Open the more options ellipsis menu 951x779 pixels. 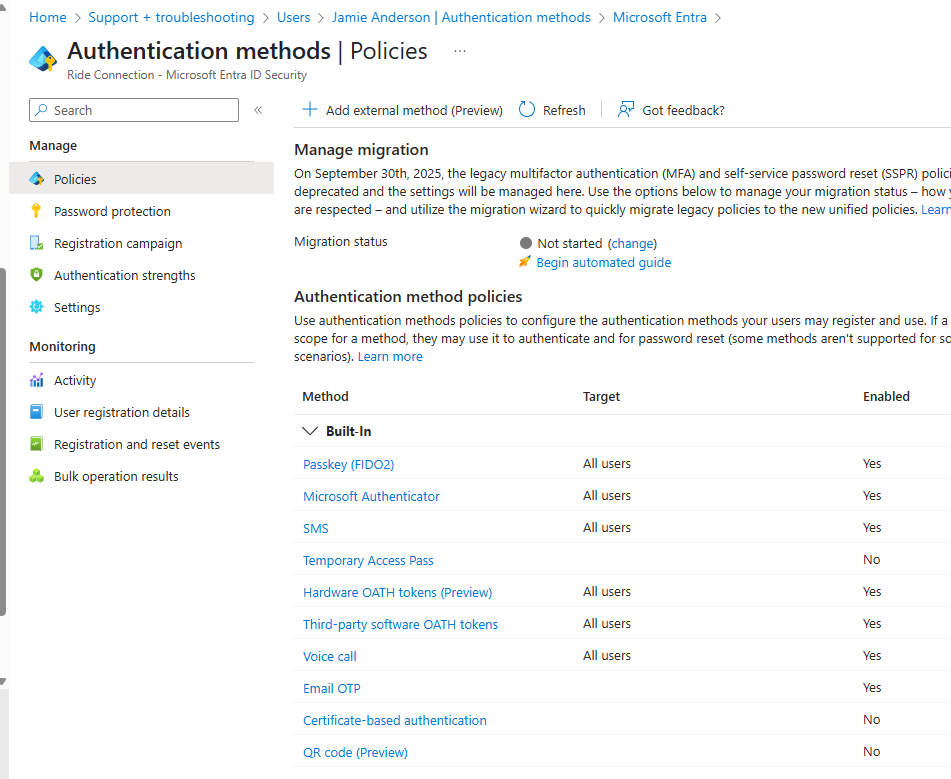pos(460,51)
